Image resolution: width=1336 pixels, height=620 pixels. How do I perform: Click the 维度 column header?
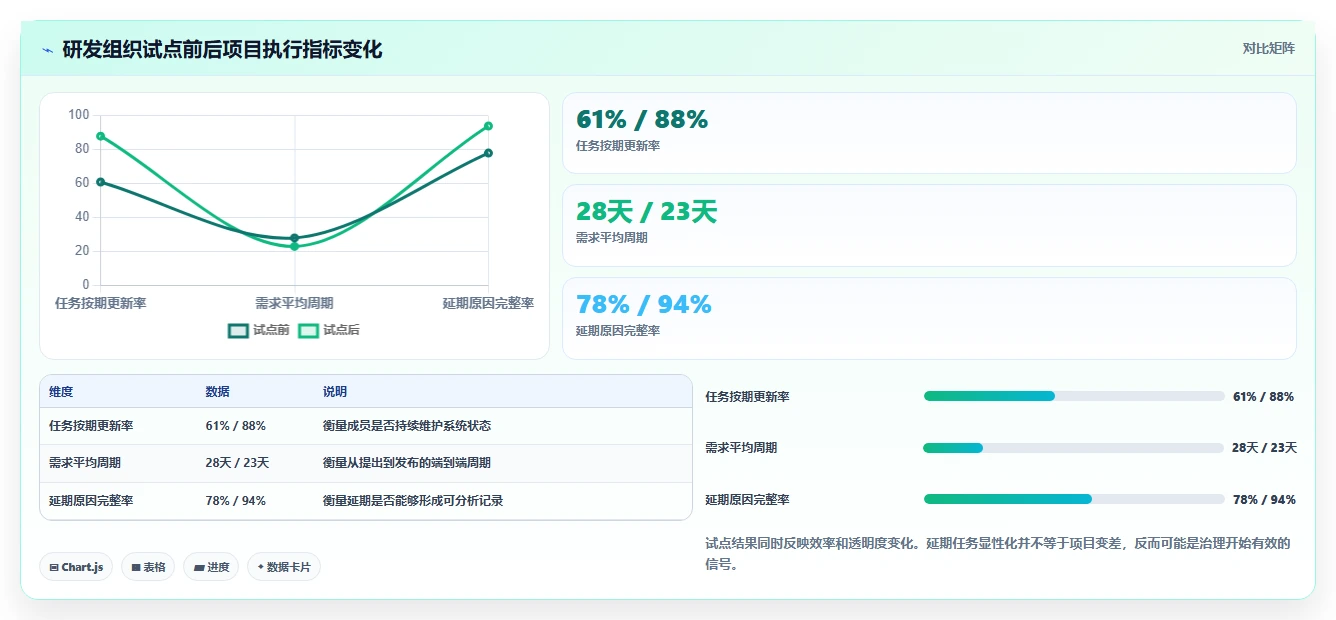tap(61, 392)
